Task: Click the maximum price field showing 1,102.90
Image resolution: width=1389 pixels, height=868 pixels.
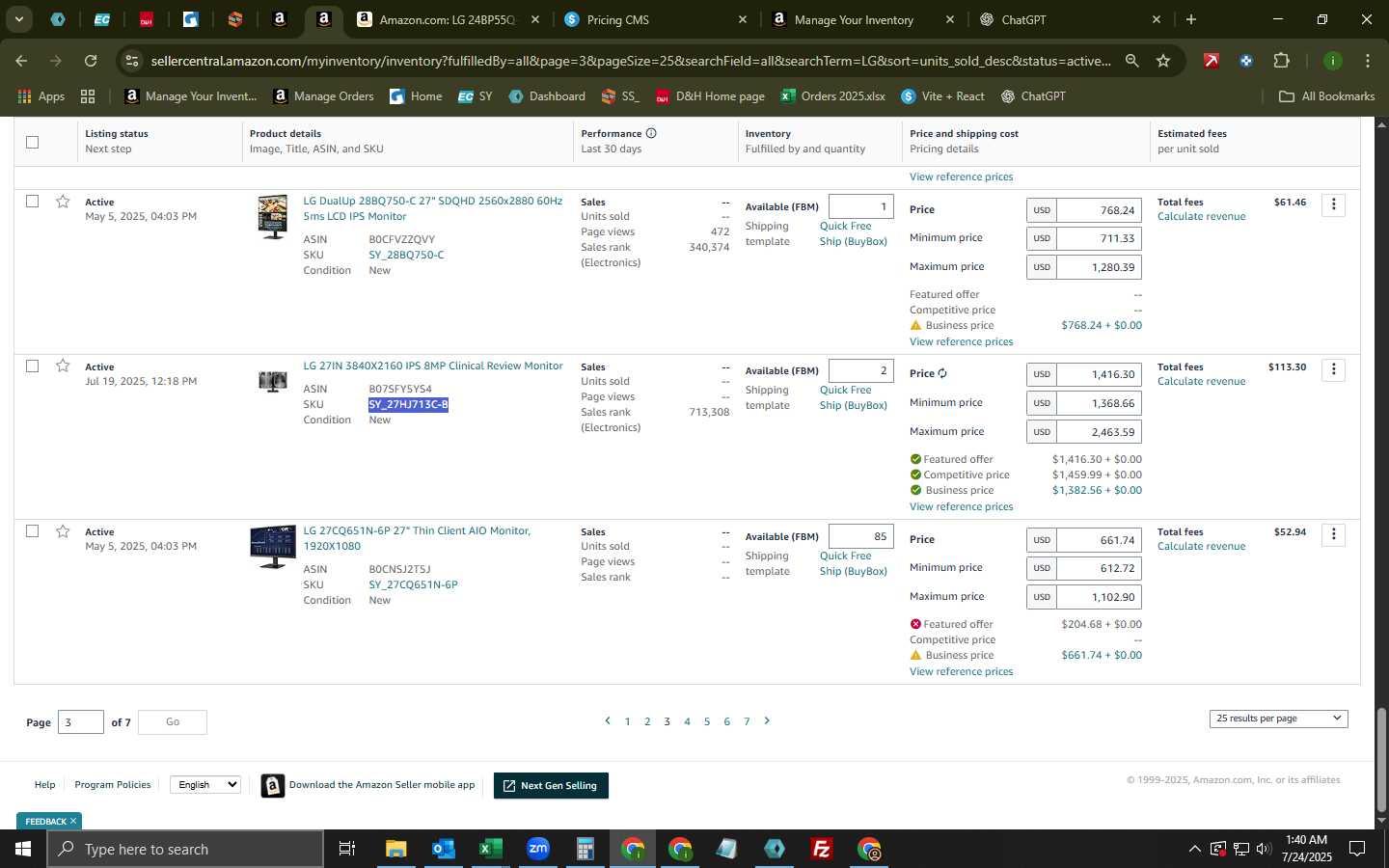Action: [1099, 597]
